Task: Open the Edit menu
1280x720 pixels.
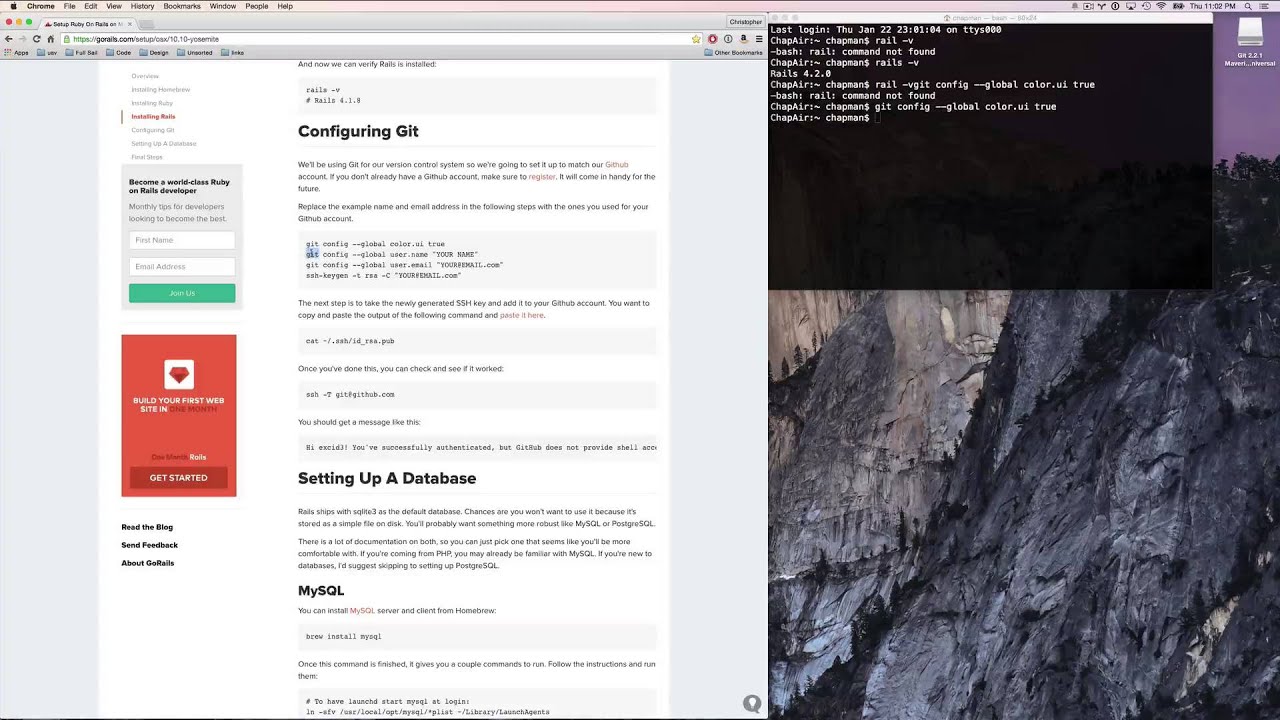Action: pyautogui.click(x=91, y=6)
